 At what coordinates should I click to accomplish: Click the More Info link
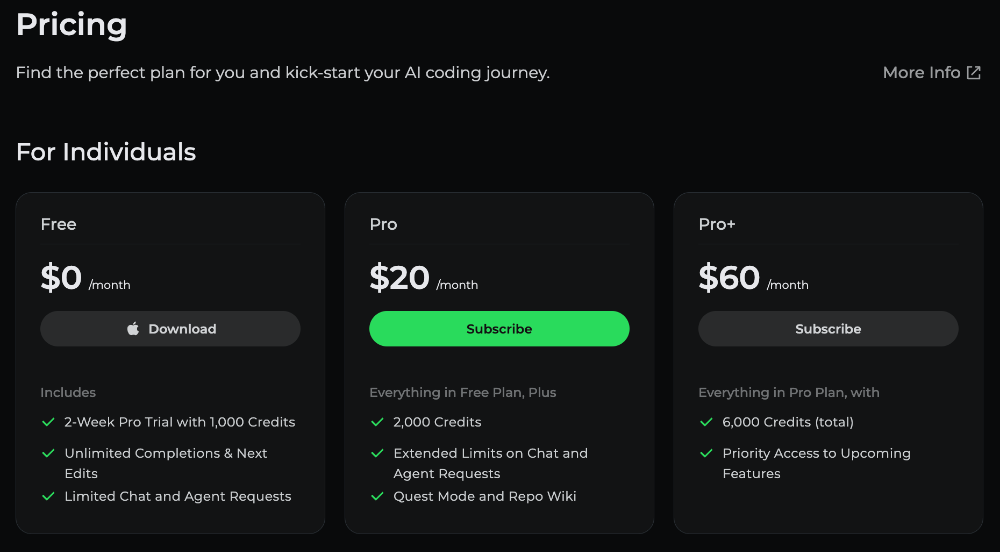pyautogui.click(x=921, y=73)
